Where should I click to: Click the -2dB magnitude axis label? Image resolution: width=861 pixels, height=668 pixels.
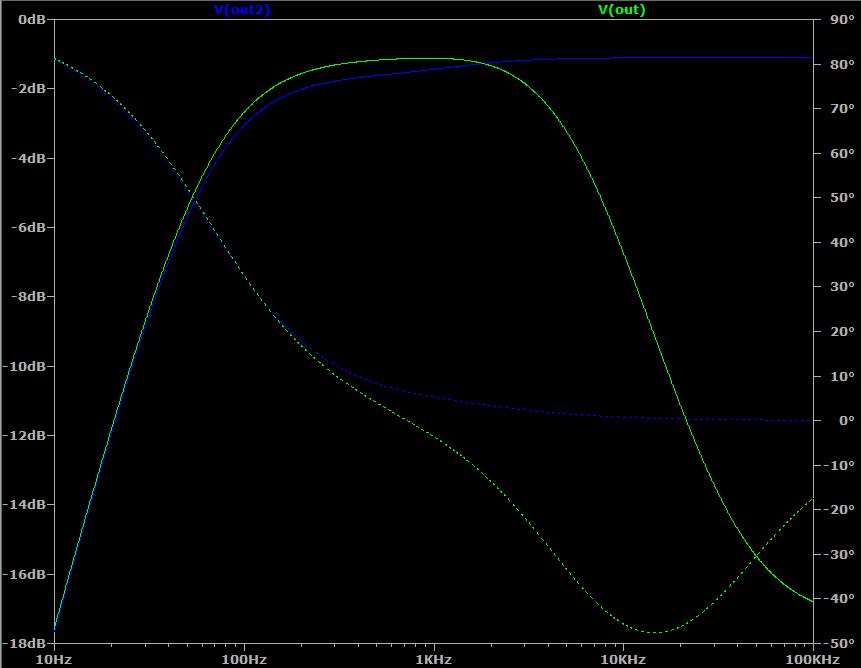(28, 89)
